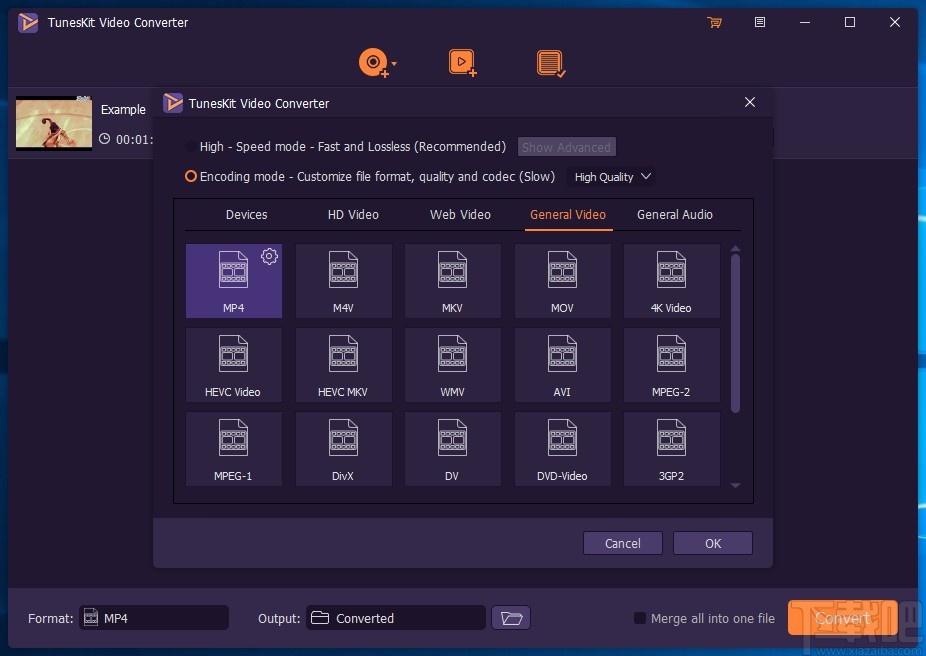
Task: Open the output folder browse button
Action: point(511,618)
